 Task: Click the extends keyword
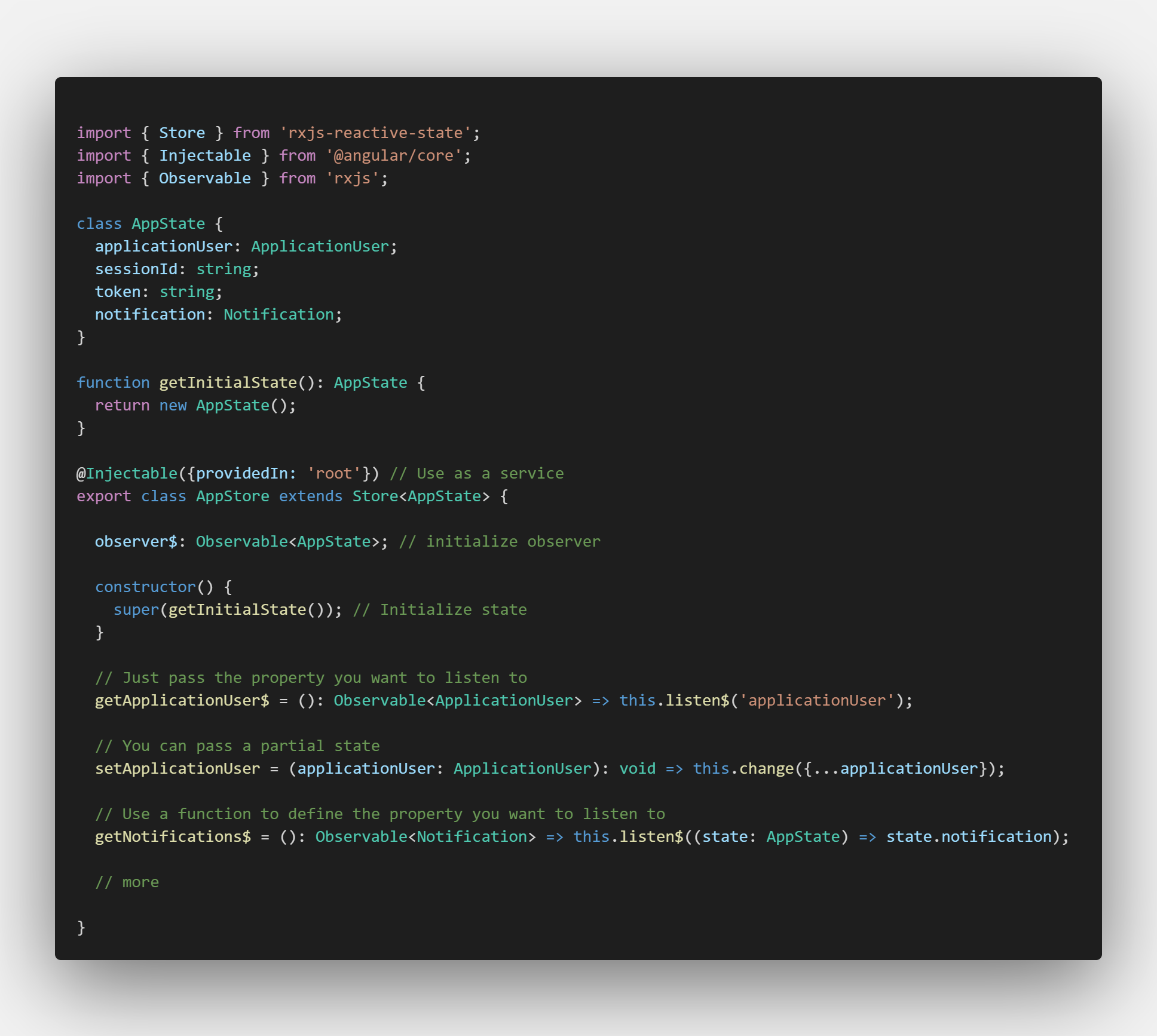[x=311, y=496]
